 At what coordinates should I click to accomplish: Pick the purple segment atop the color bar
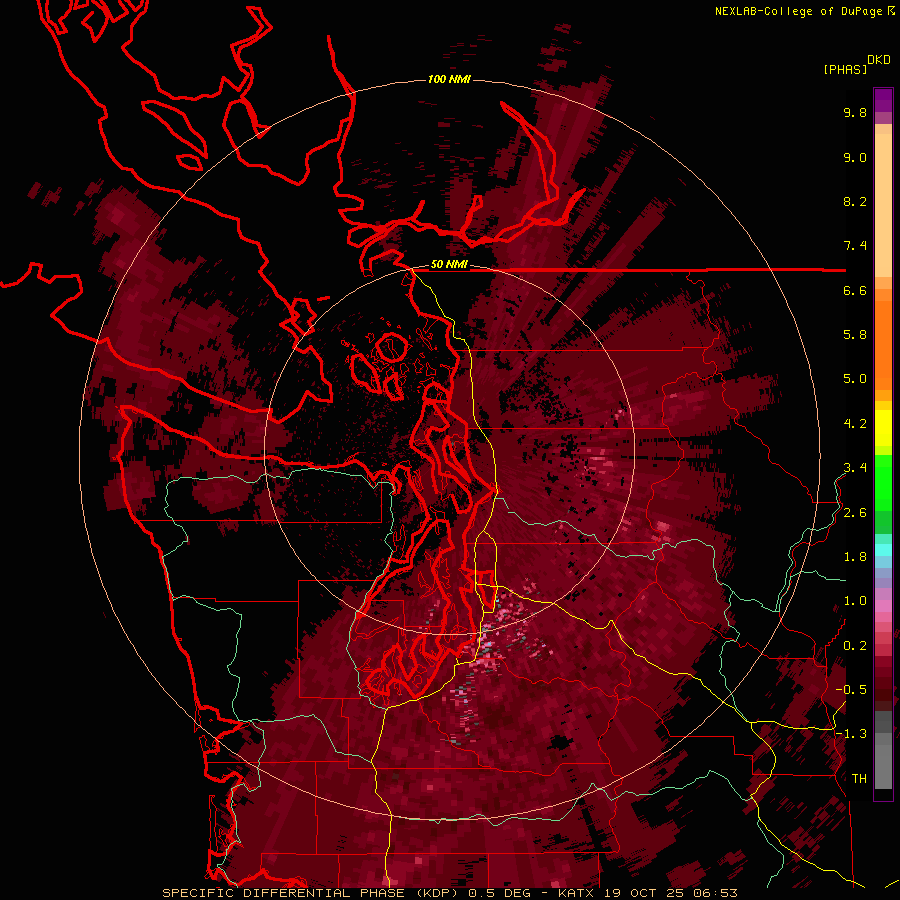coord(883,100)
